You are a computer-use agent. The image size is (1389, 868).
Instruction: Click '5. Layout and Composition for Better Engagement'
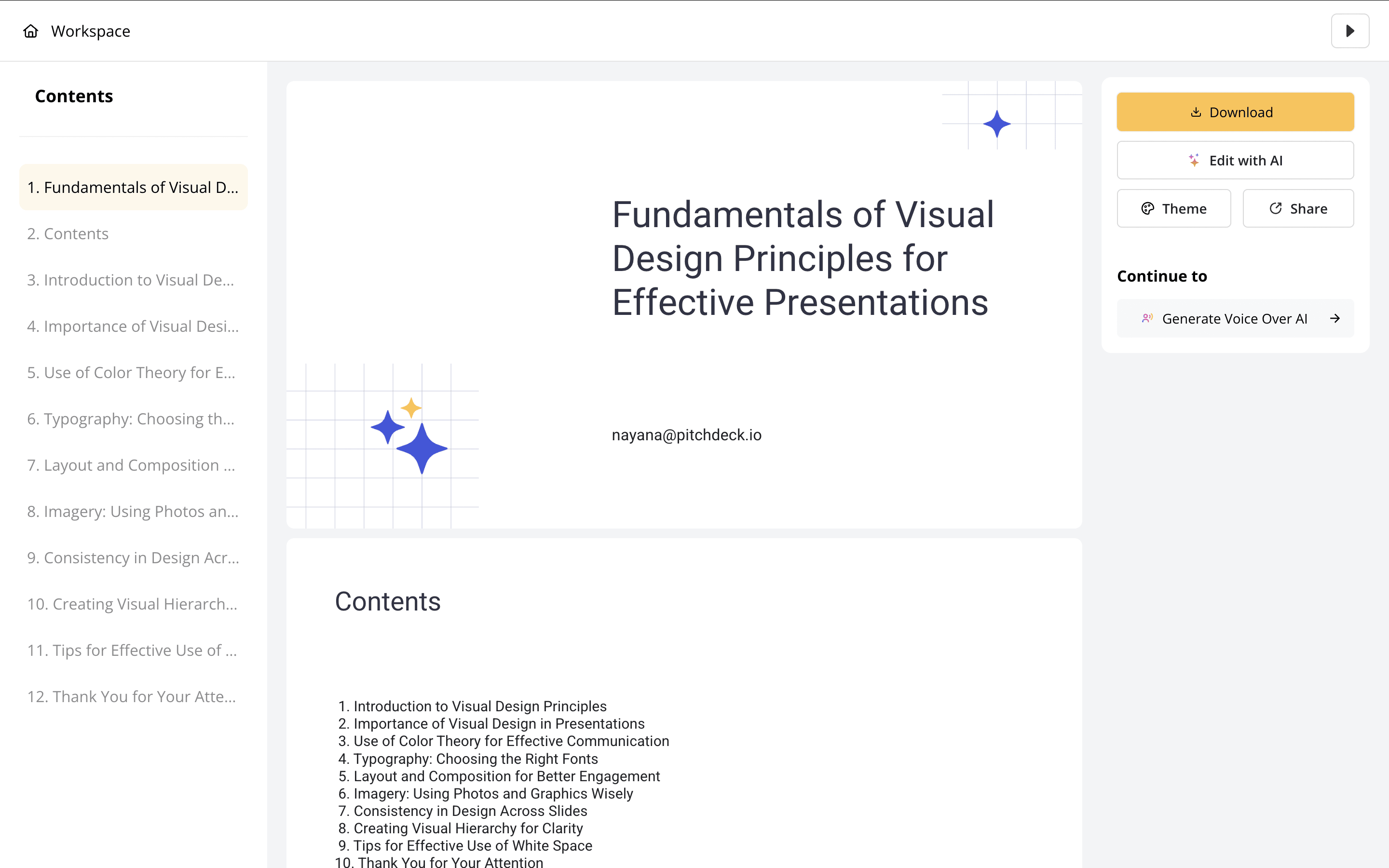499,776
